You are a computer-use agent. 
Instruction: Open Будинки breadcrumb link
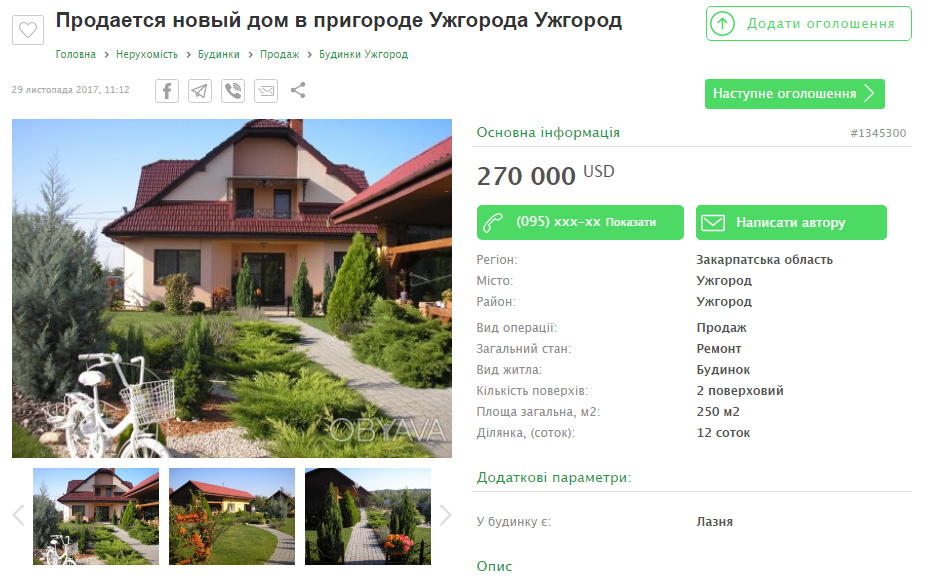[218, 54]
